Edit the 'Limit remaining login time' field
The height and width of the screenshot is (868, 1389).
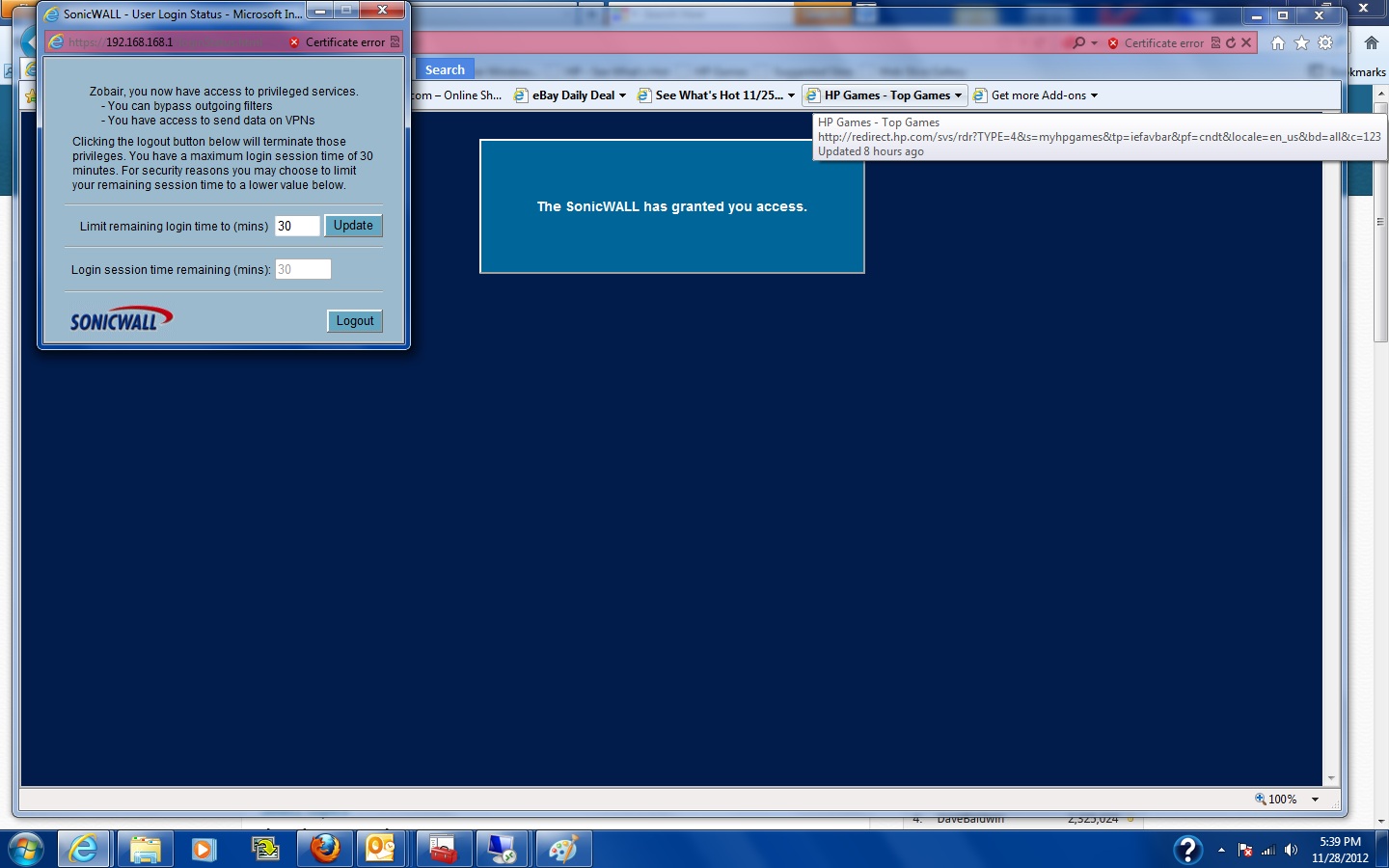click(297, 226)
